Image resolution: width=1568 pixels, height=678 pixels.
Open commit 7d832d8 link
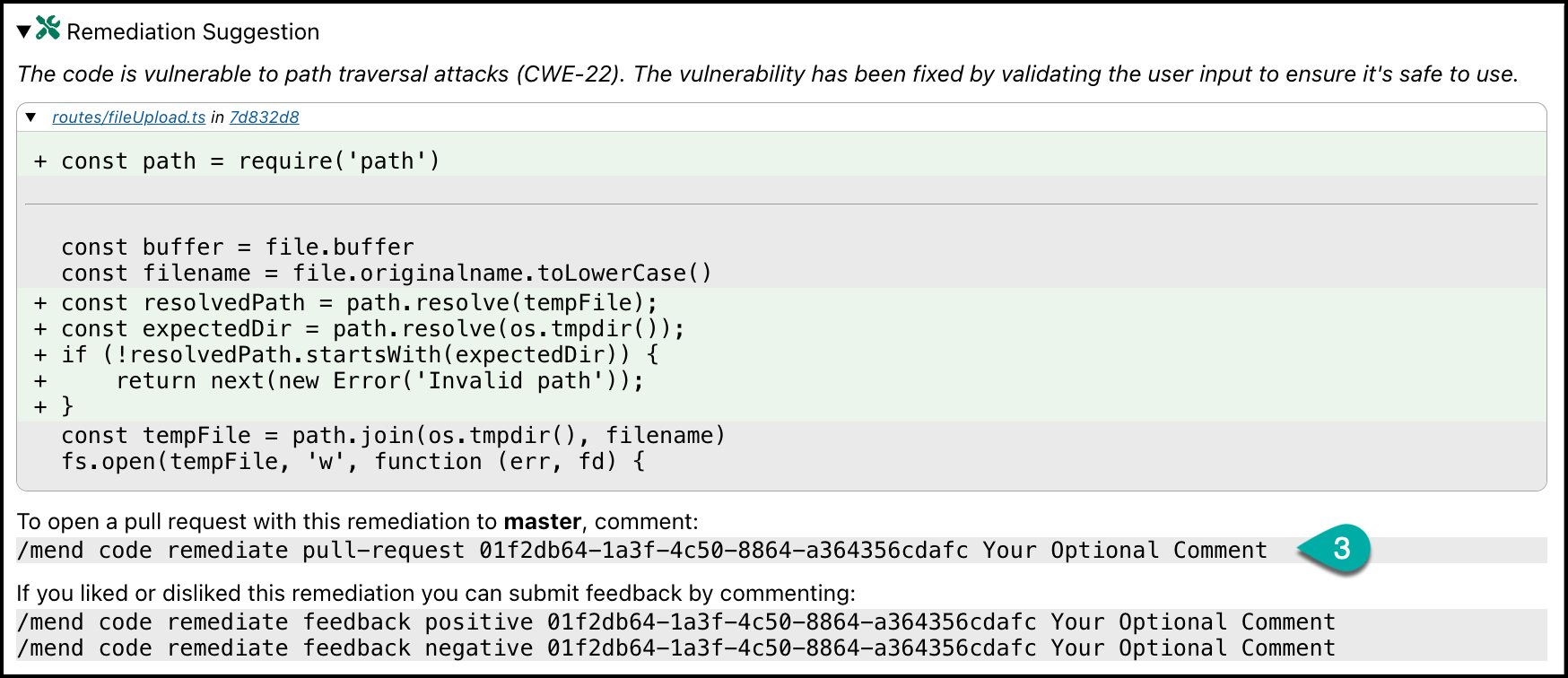point(264,117)
